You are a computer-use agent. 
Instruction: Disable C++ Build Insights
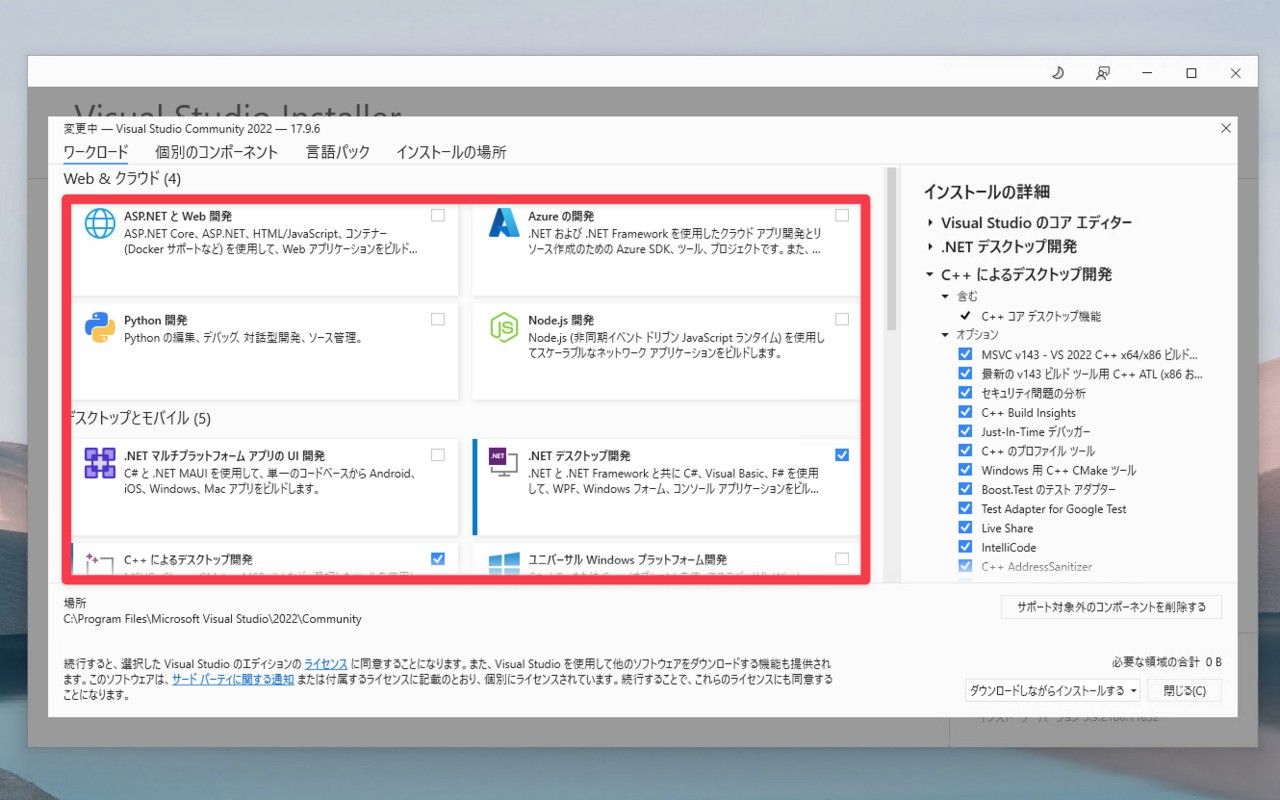click(965, 412)
